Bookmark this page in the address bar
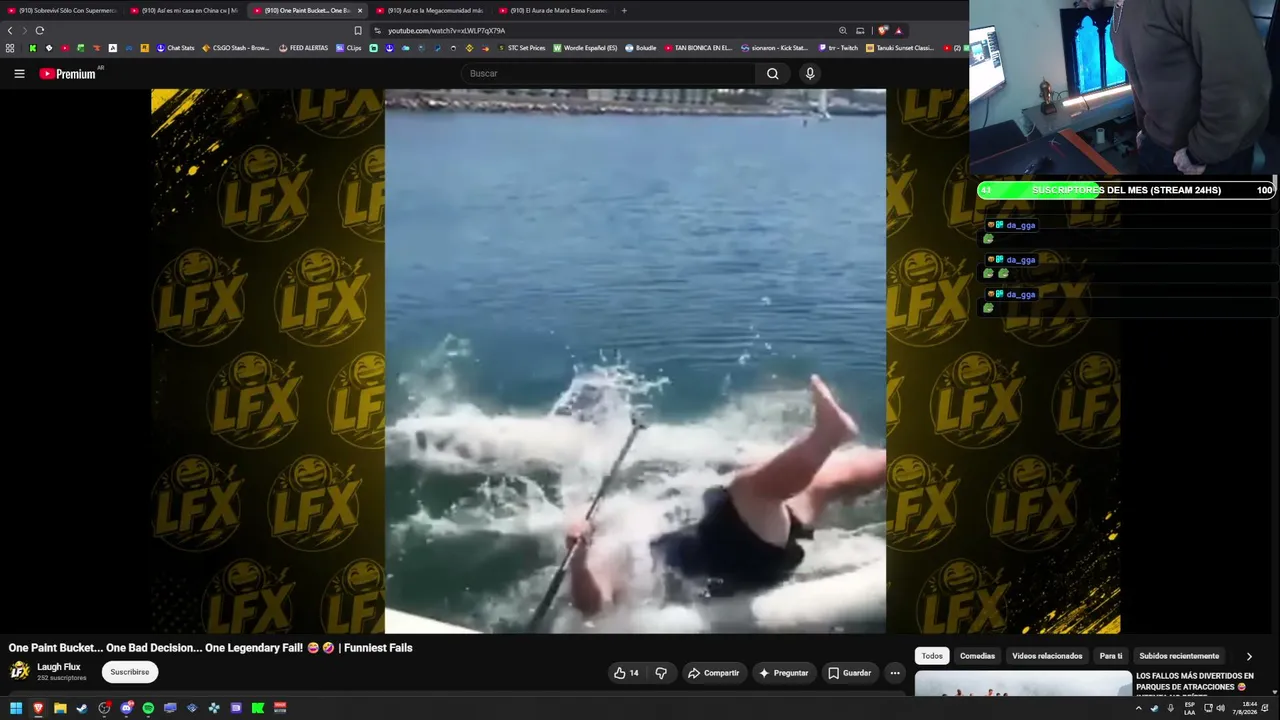 358,30
